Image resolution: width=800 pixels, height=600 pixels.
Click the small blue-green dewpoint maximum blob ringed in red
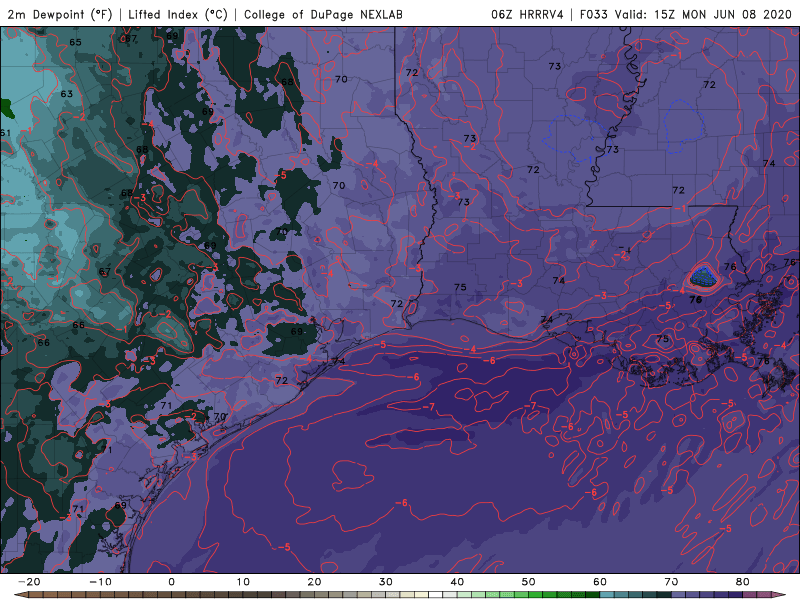click(x=705, y=277)
